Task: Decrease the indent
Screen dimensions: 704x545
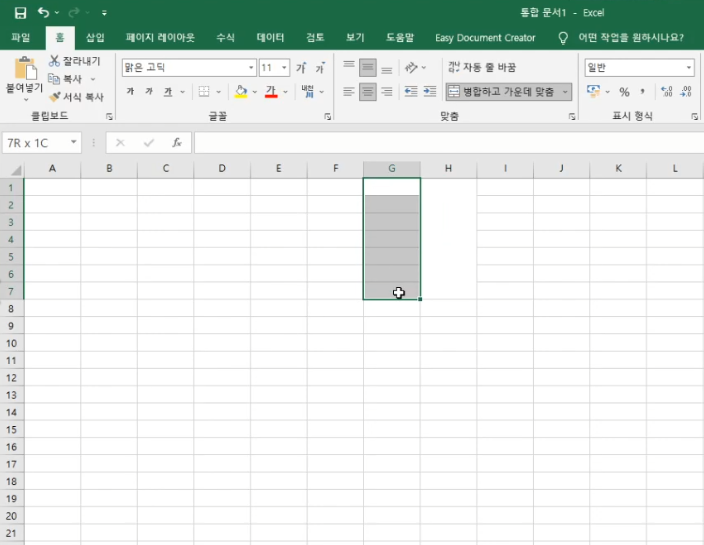Action: [411, 92]
